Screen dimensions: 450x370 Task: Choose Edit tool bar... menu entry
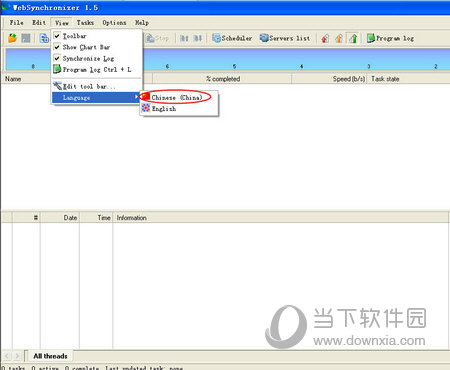97,86
